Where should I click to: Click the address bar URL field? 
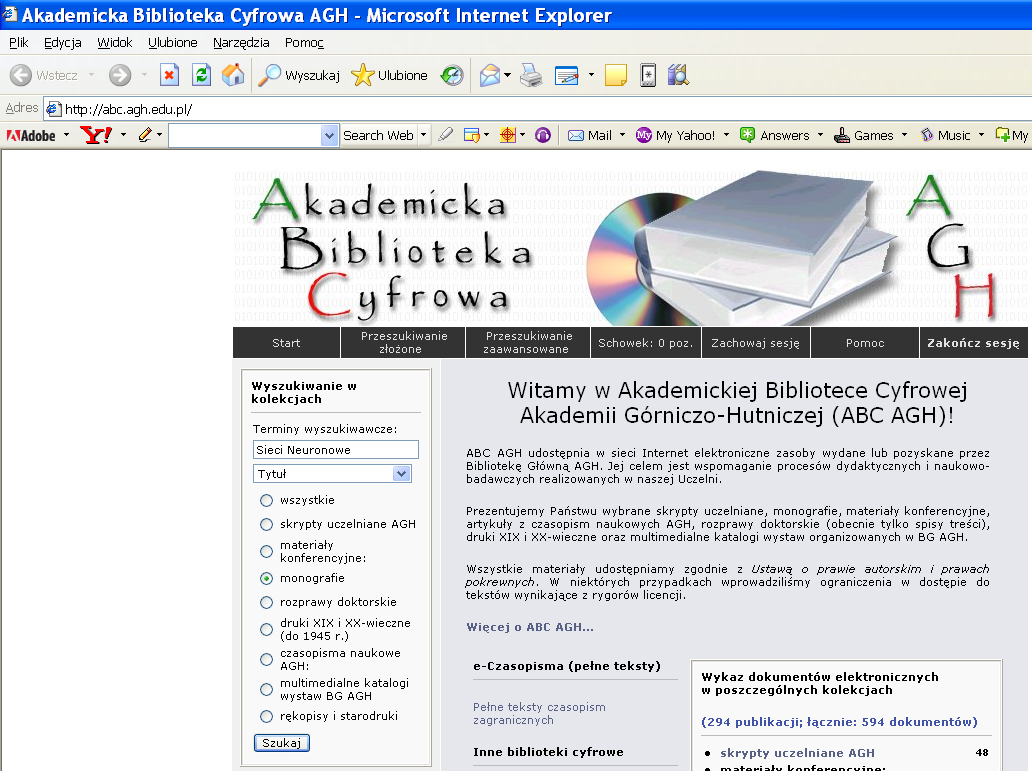click(x=537, y=109)
